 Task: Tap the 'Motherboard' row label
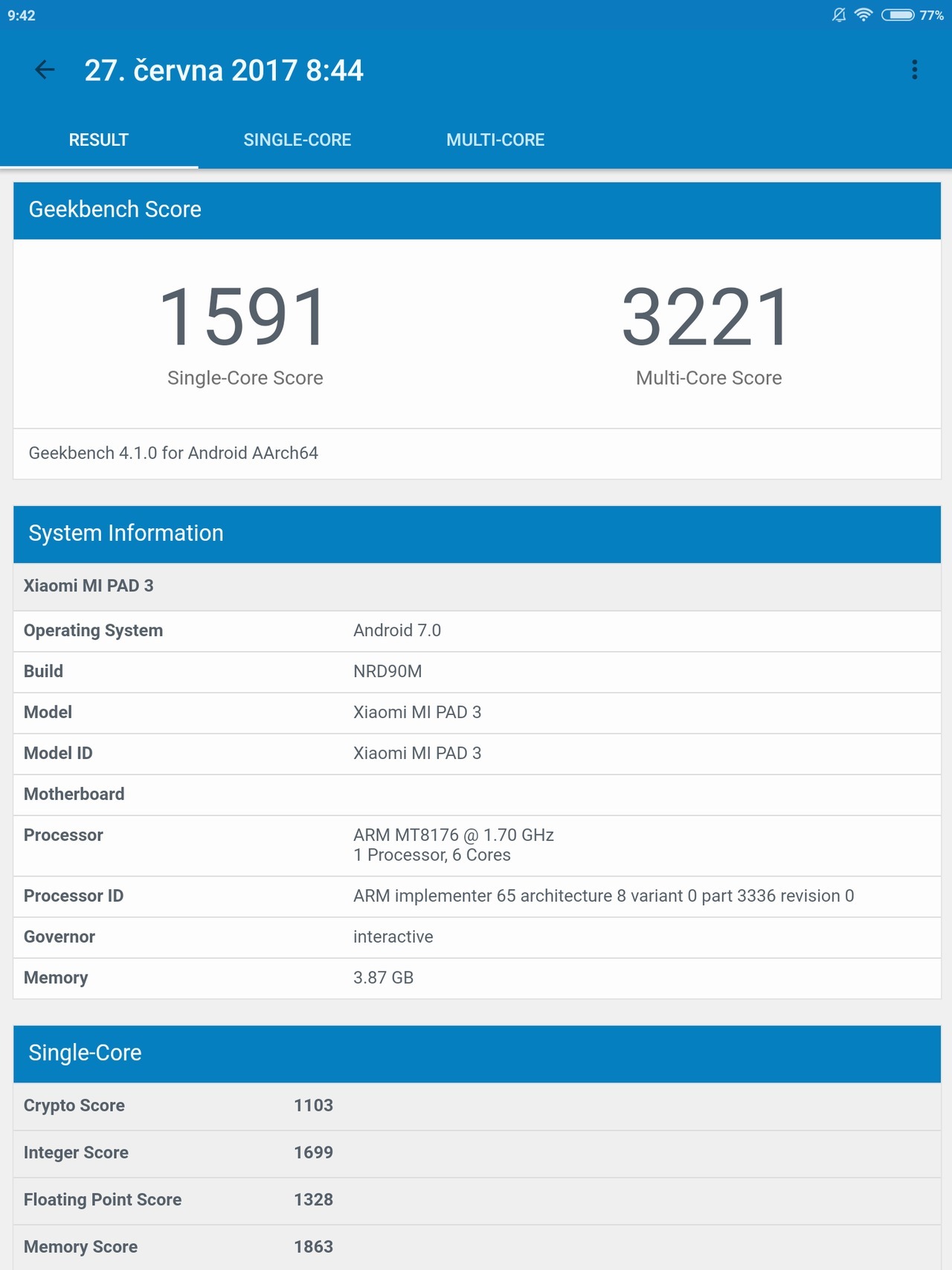(x=74, y=794)
